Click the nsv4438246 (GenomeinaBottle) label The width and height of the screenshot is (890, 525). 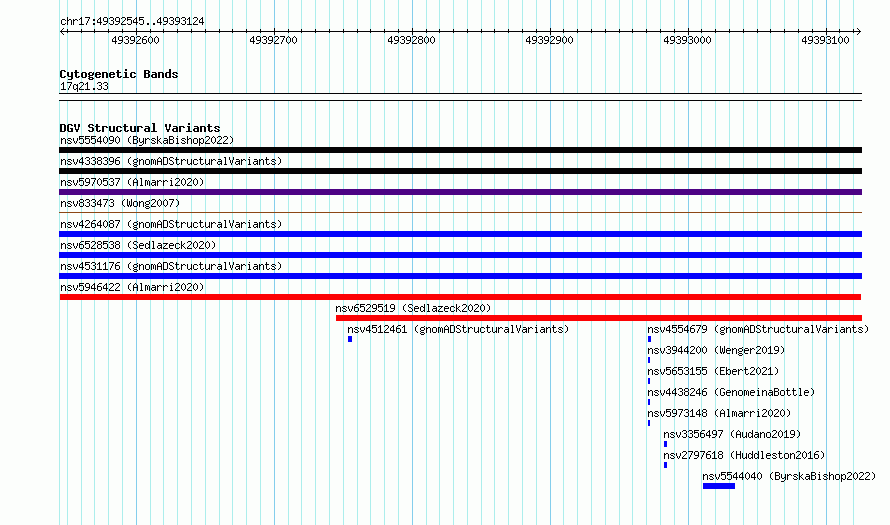(731, 392)
